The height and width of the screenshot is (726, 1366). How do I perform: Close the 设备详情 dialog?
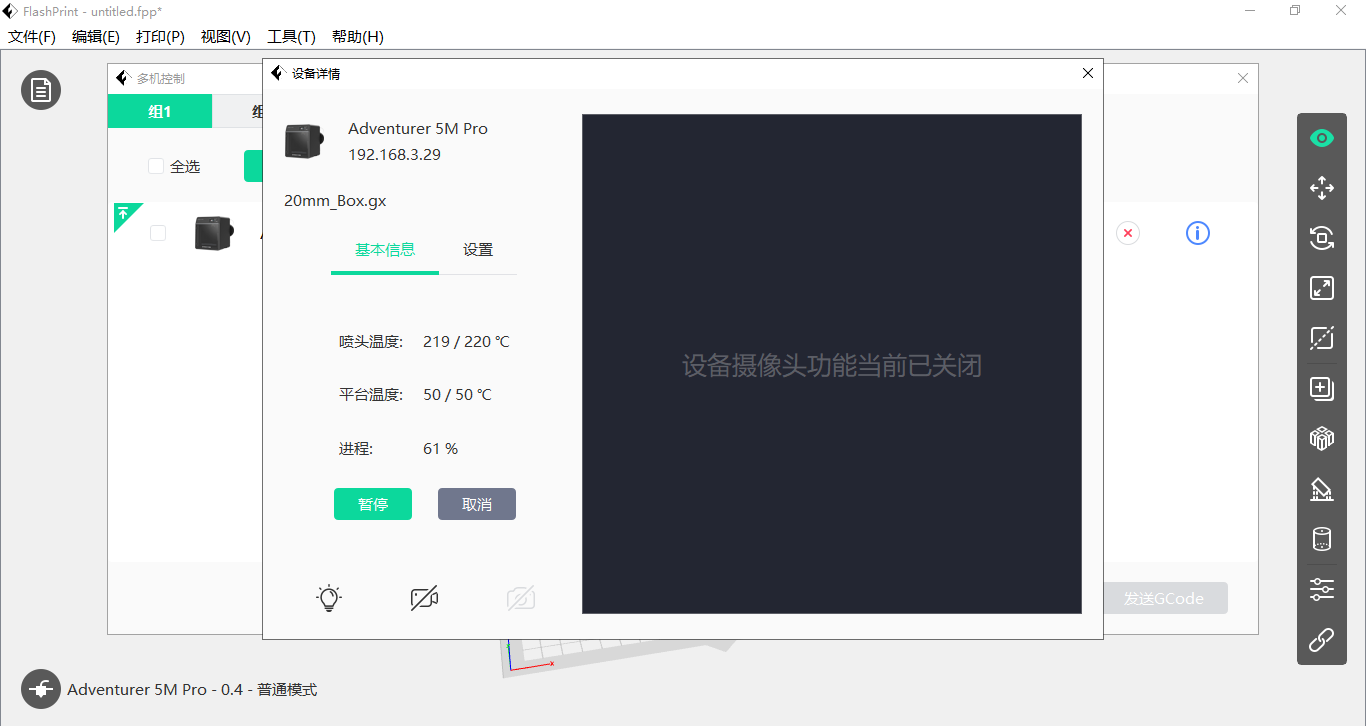[x=1088, y=73]
